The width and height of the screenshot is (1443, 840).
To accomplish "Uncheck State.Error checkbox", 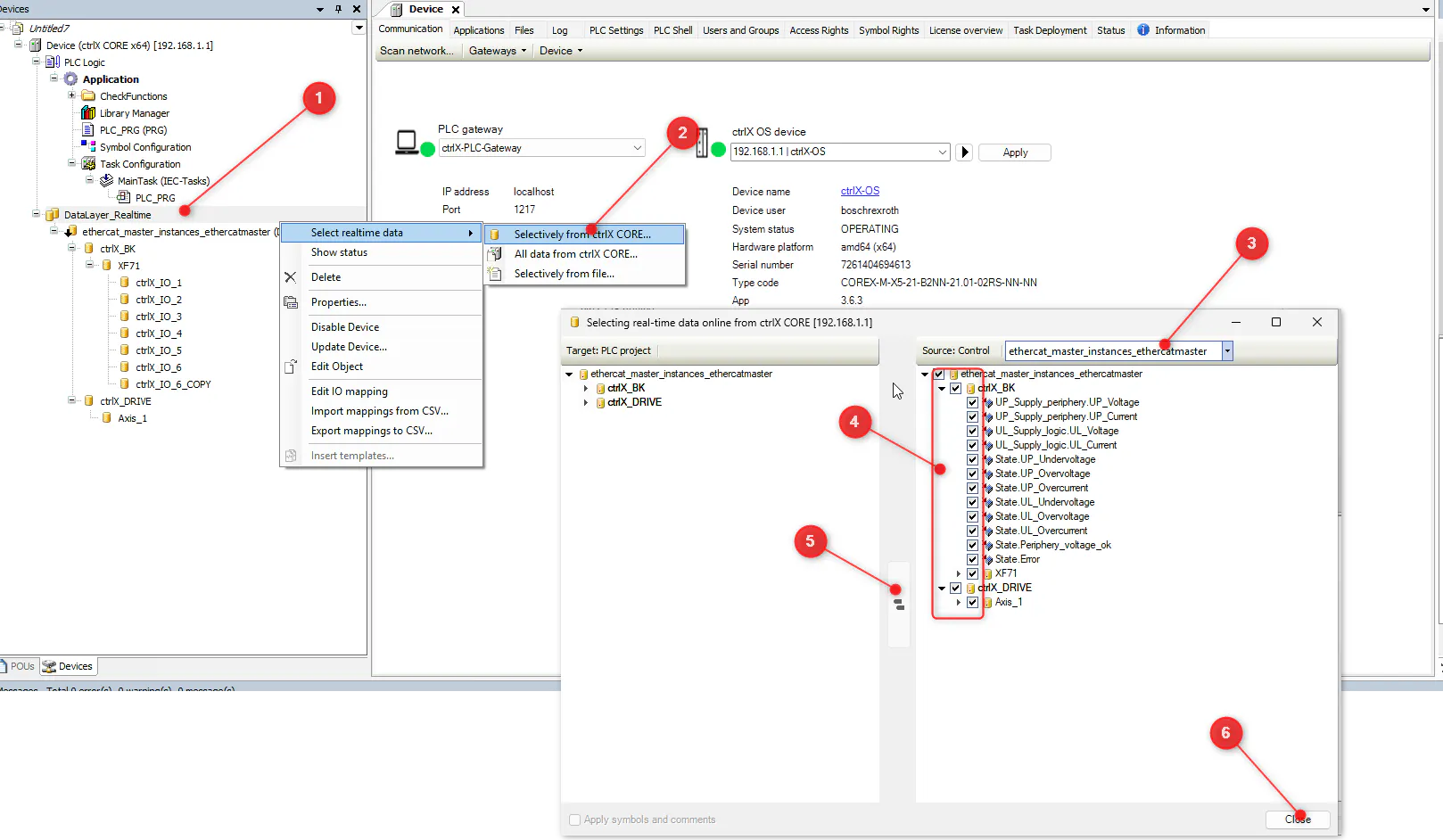I will tap(972, 559).
